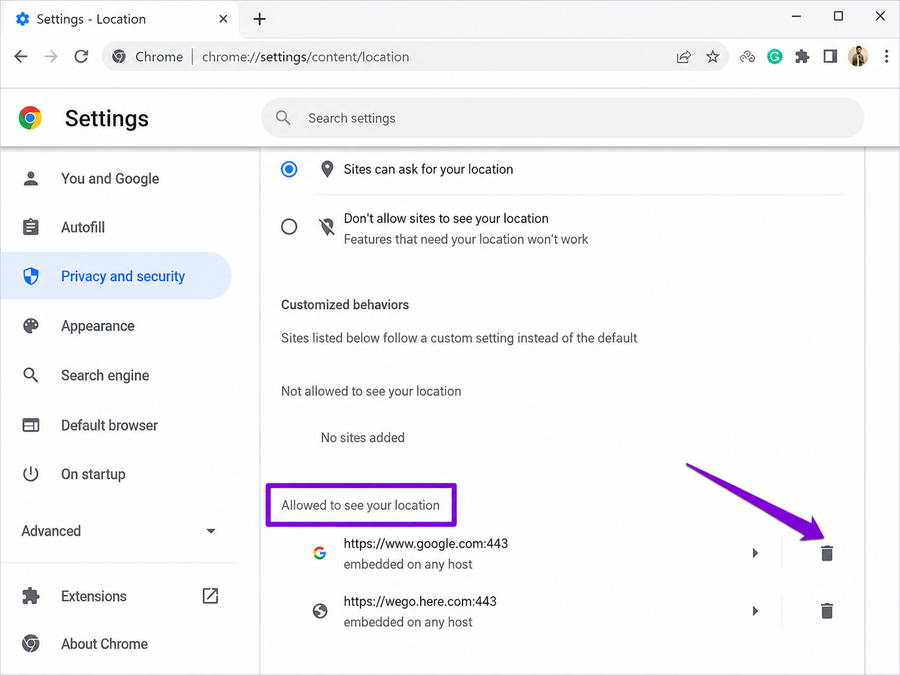Click the Chrome icon next to About Chrome

(31, 643)
